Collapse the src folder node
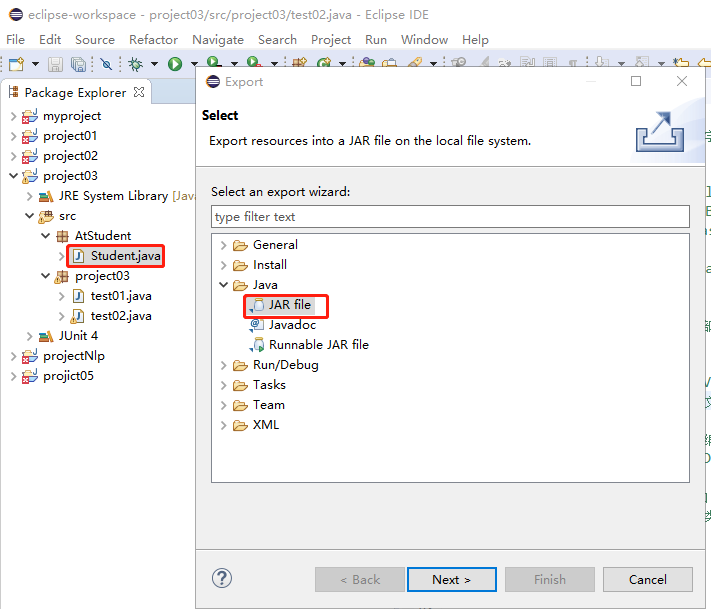Image resolution: width=711 pixels, height=609 pixels. [x=29, y=216]
